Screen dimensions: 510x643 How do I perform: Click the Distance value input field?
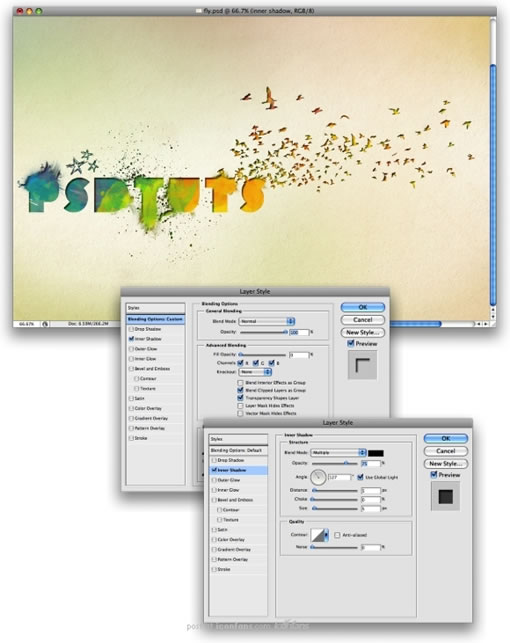coord(371,490)
